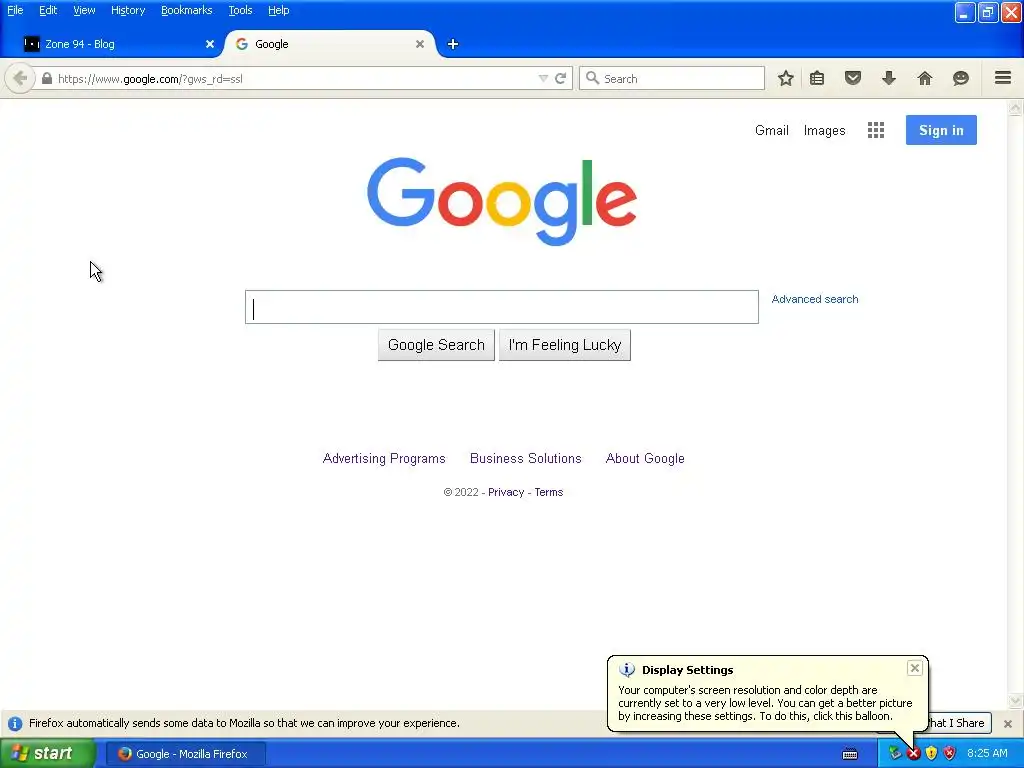Open the History menu
The image size is (1024, 768).
pos(128,10)
